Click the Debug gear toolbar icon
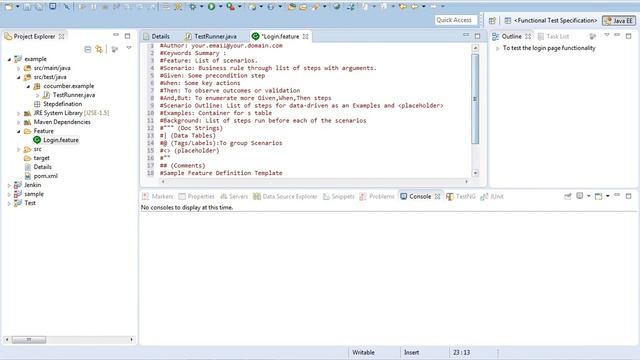The image size is (640, 360). [x=192, y=7]
